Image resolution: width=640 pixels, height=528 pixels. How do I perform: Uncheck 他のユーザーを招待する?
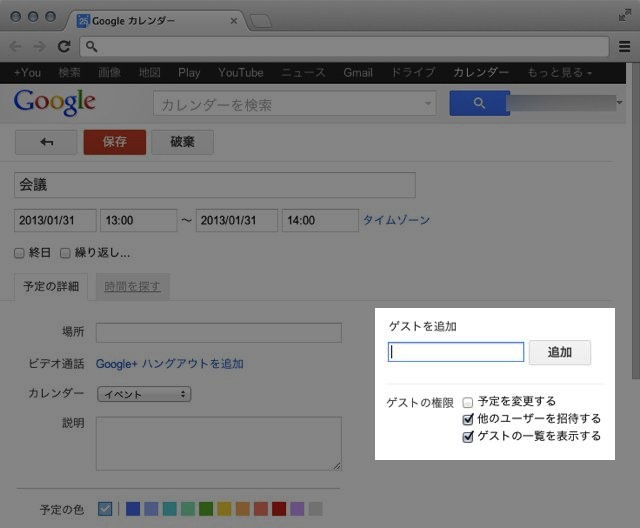click(x=468, y=419)
